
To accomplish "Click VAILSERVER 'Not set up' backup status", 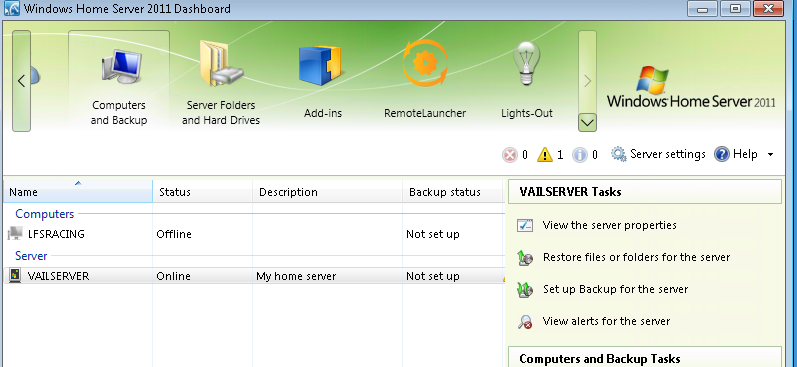I will click(433, 276).
